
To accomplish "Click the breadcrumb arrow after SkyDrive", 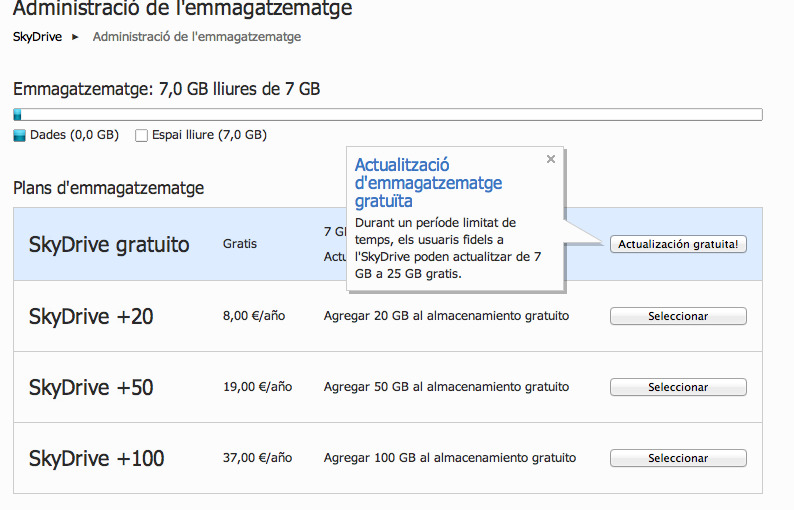I will pos(75,37).
